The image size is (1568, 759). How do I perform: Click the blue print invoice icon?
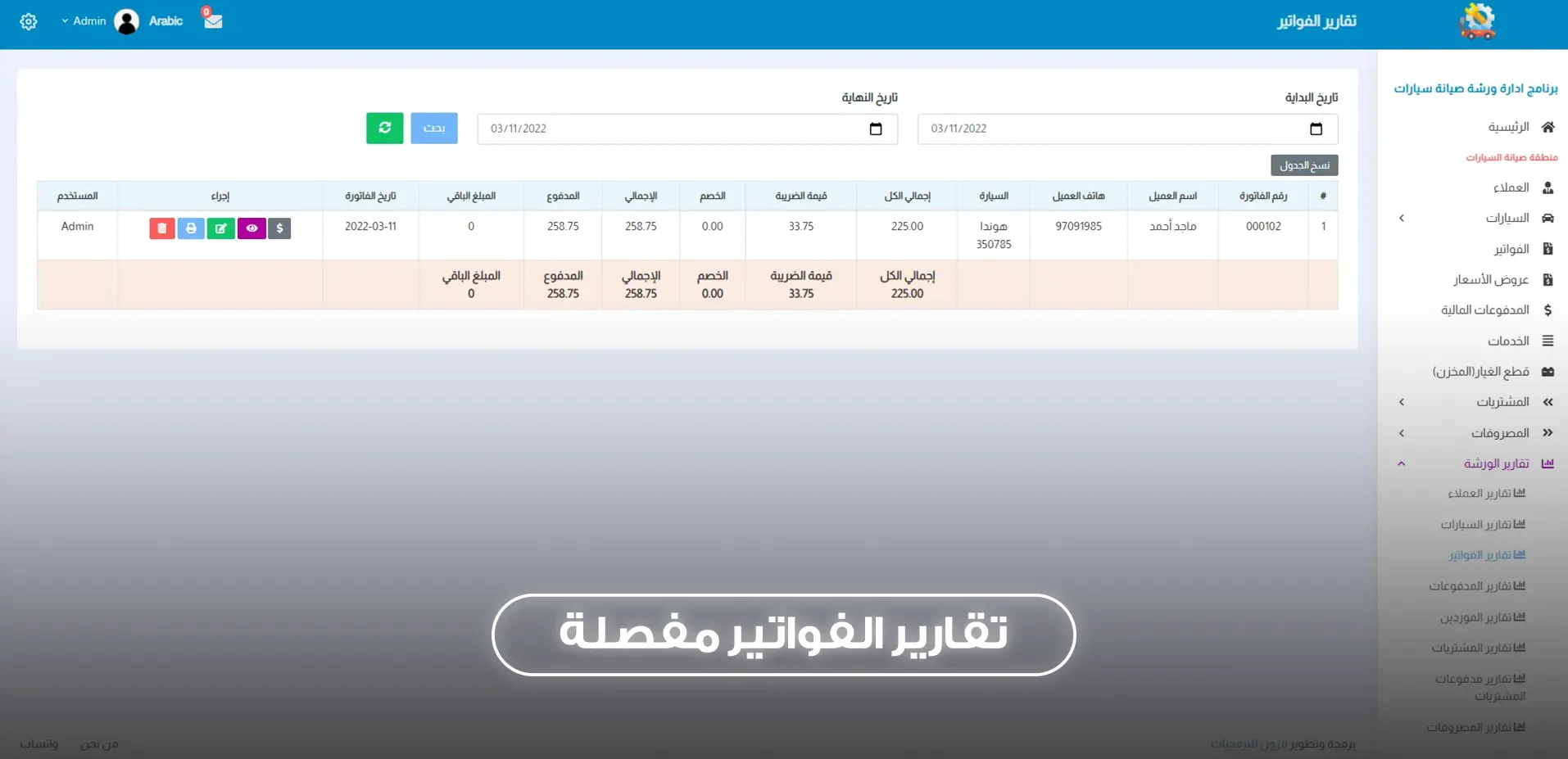click(x=191, y=228)
